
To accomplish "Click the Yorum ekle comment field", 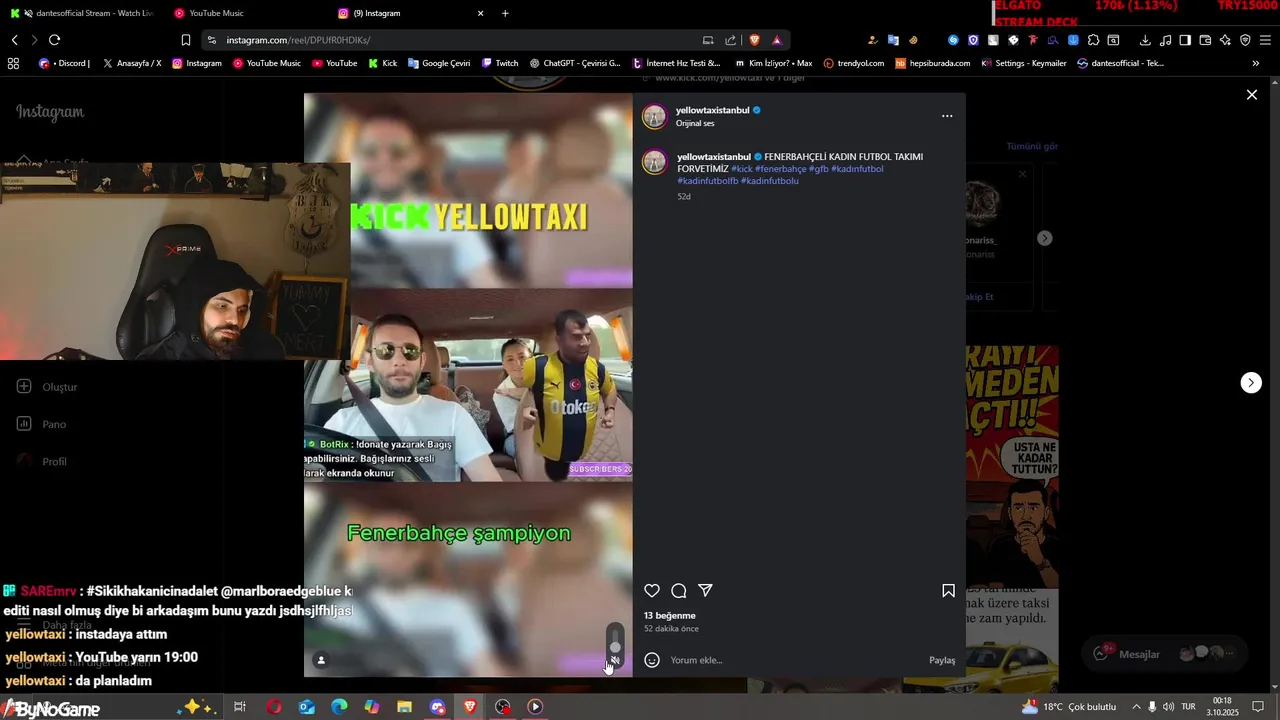I will click(795, 660).
